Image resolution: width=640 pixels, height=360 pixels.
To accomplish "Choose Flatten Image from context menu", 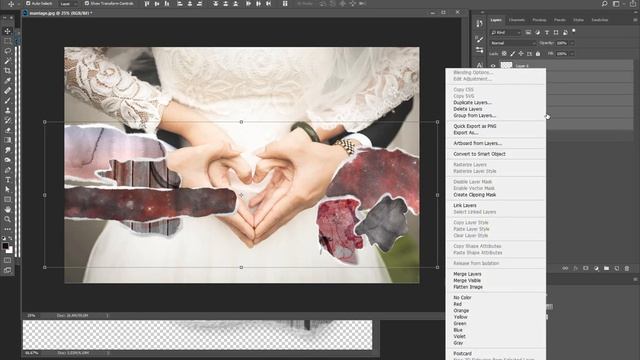I will tap(468, 287).
